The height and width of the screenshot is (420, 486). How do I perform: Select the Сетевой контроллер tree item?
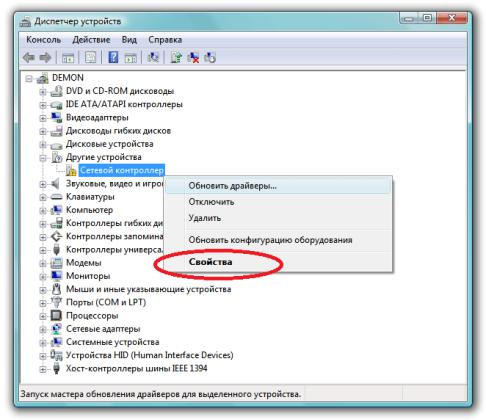(121, 170)
